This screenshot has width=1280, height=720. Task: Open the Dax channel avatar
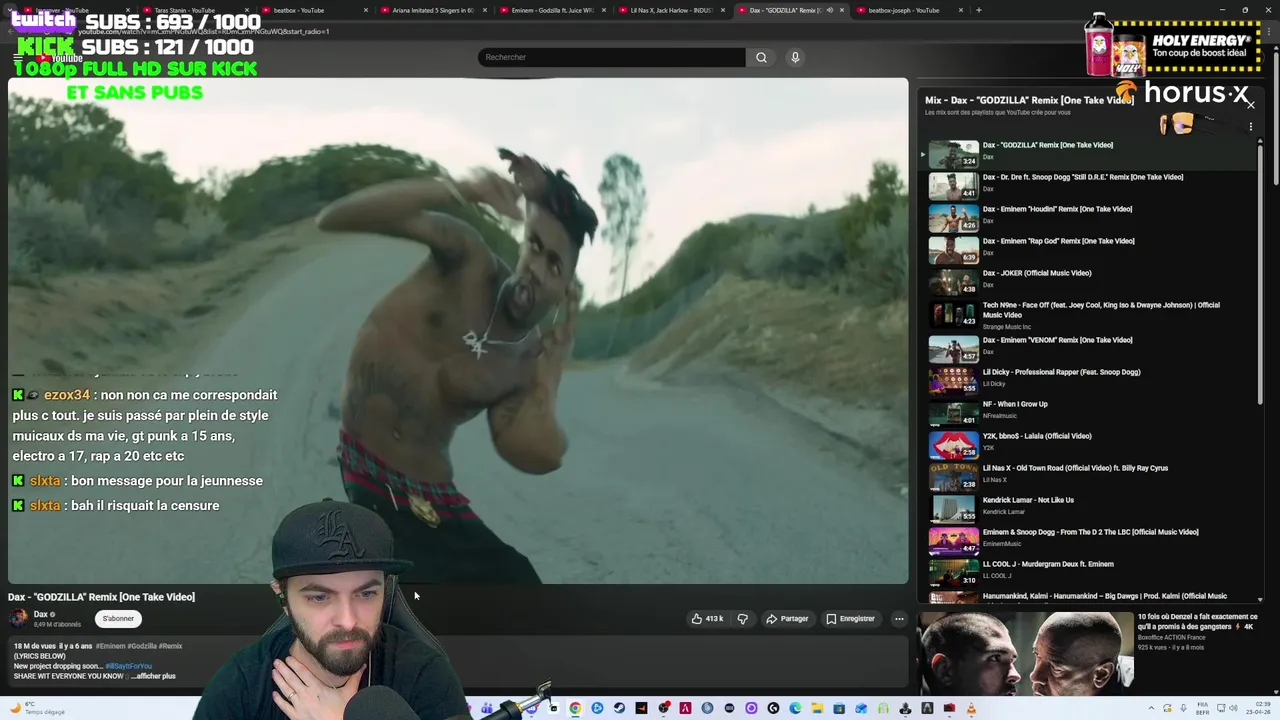click(18, 618)
